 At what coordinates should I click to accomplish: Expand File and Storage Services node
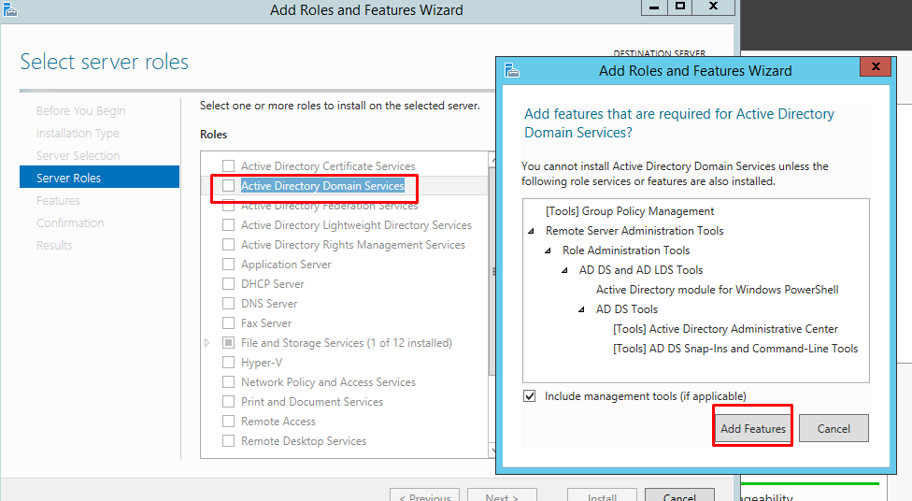coord(208,343)
